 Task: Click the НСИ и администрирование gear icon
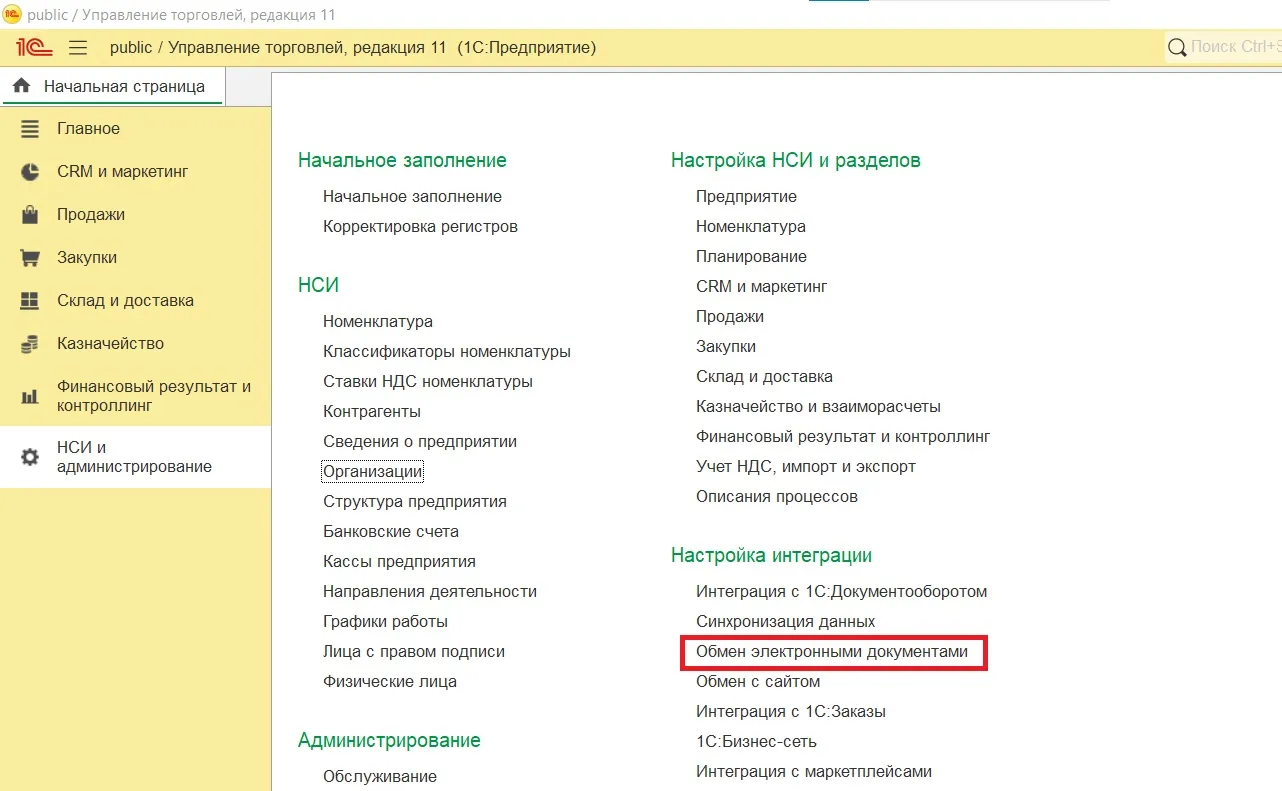(x=30, y=457)
